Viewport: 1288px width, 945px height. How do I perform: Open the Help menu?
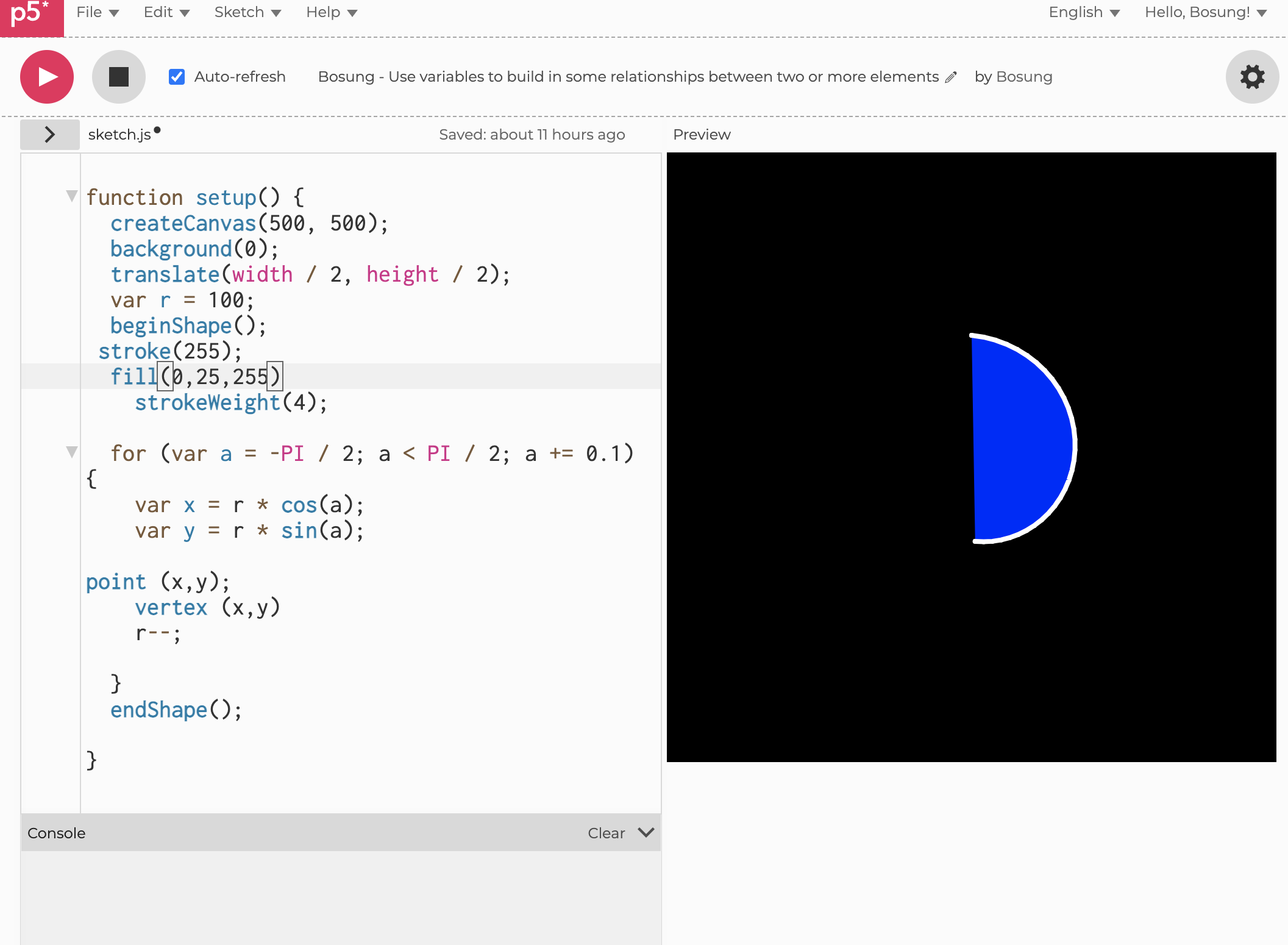pos(332,13)
